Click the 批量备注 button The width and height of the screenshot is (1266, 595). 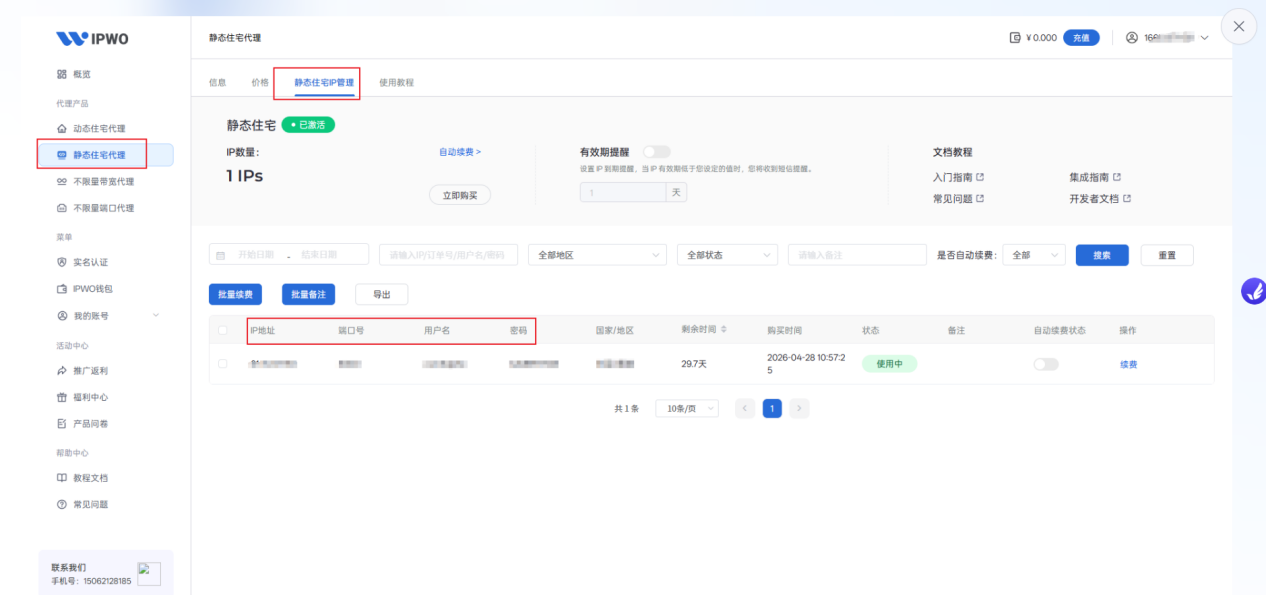[x=308, y=294]
